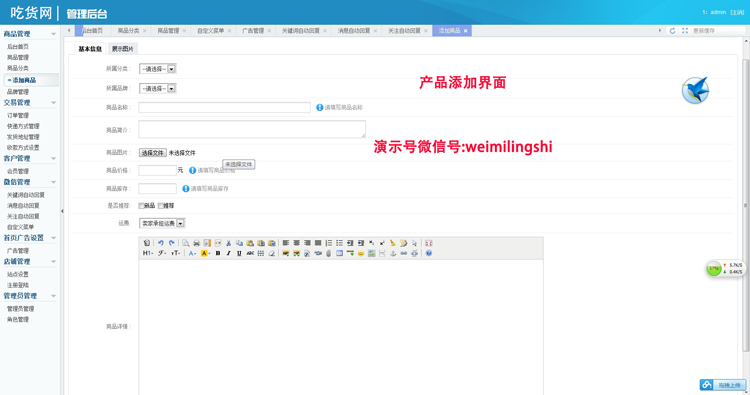The width and height of the screenshot is (750, 395).
Task: Switch to the 基本信息 tab
Action: [x=90, y=49]
